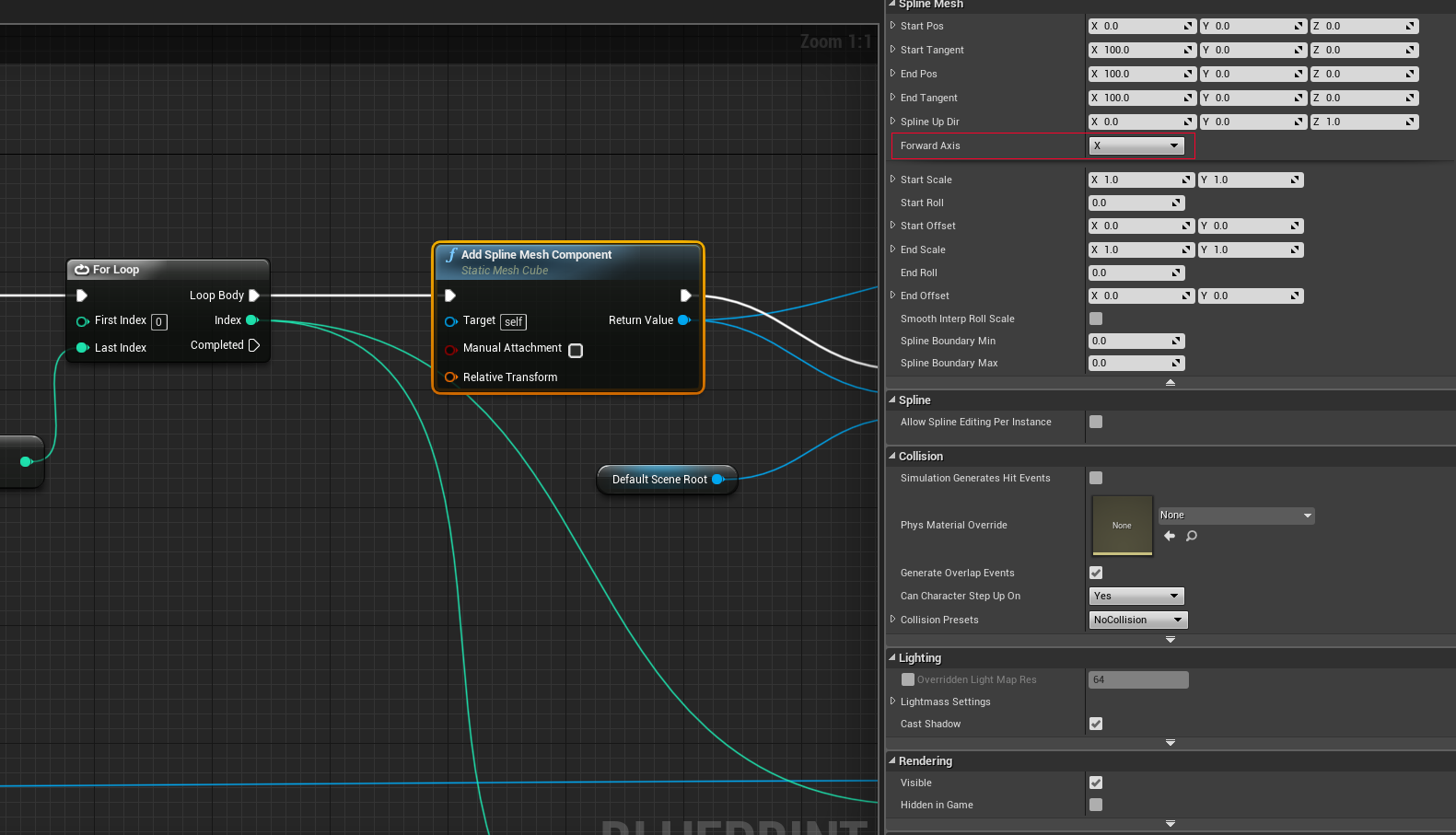Image resolution: width=1456 pixels, height=835 pixels.
Task: Click the Manual Attachment pin
Action: (450, 350)
